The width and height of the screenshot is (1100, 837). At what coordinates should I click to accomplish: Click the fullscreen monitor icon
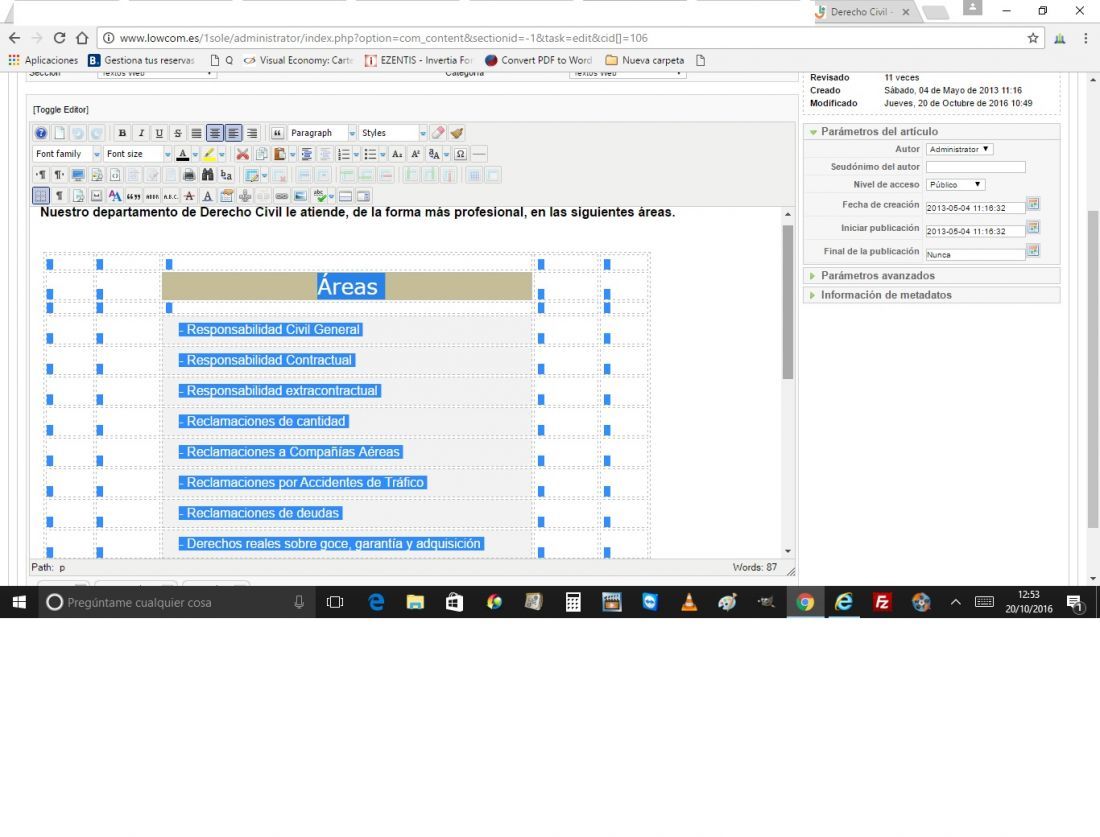(x=78, y=175)
